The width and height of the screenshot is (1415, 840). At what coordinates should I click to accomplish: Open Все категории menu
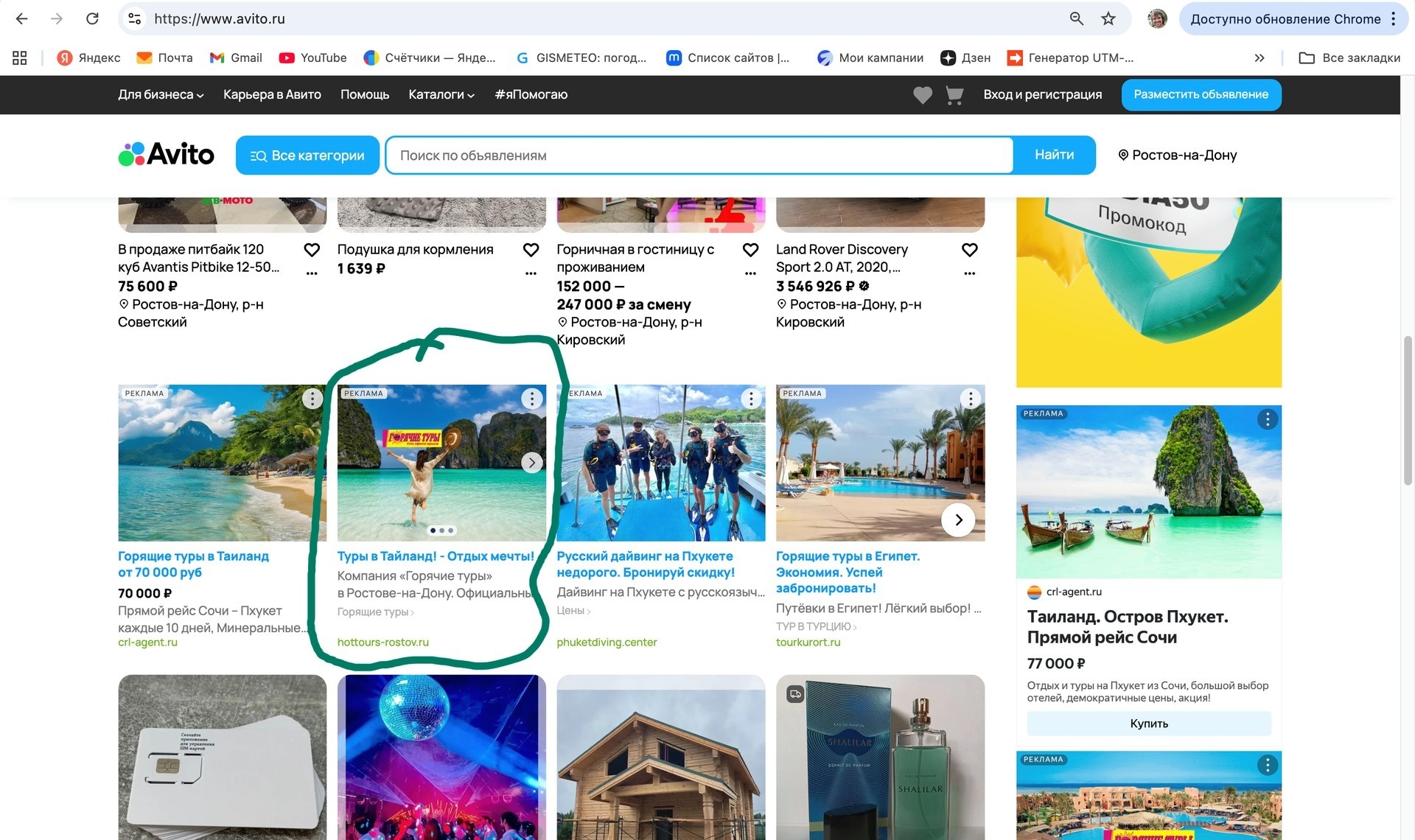[x=307, y=155]
